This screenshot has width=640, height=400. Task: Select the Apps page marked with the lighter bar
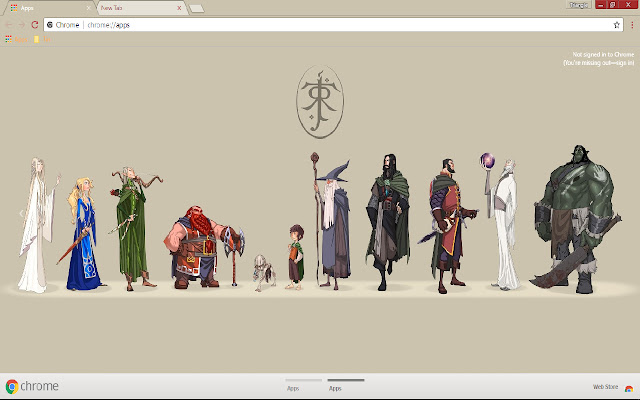point(303,385)
